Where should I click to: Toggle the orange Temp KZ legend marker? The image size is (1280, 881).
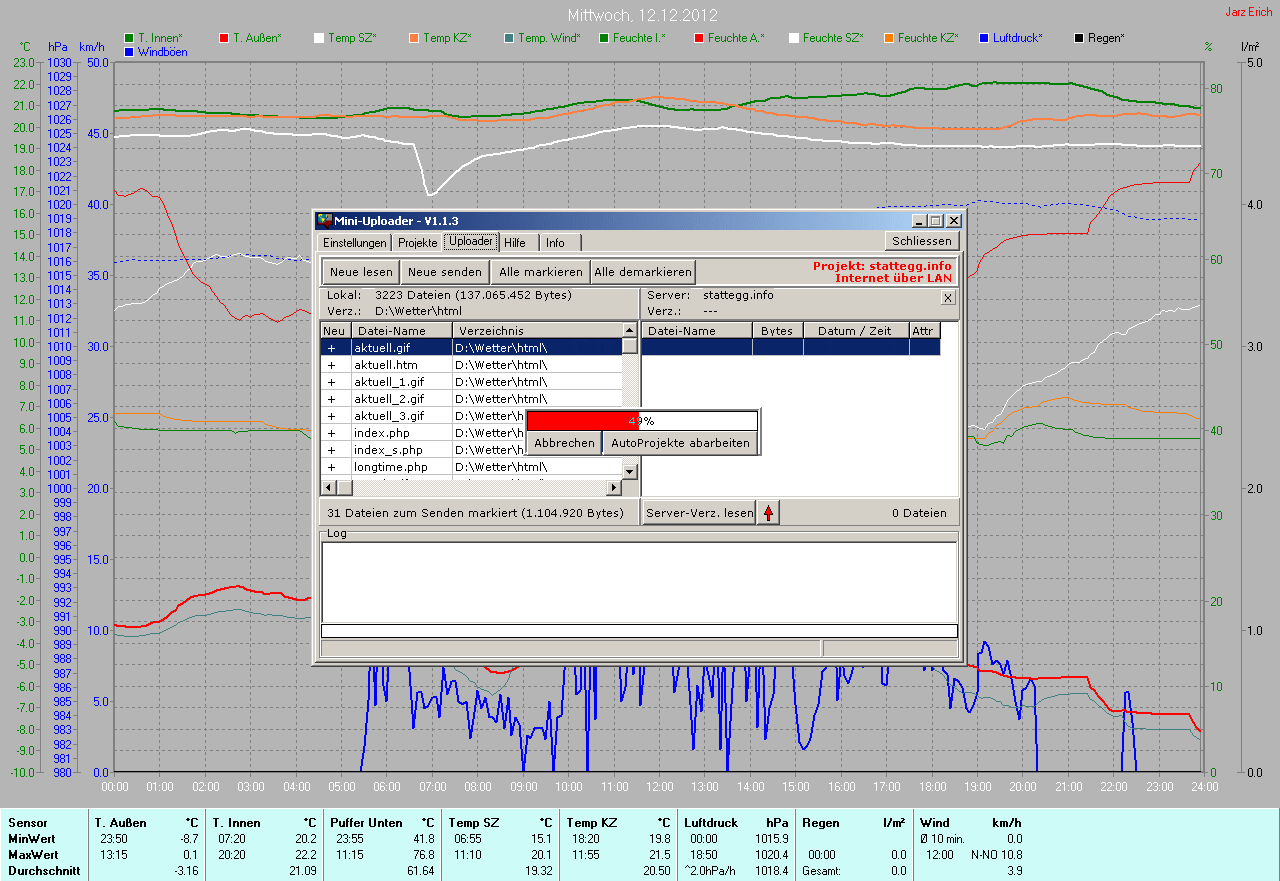tap(414, 38)
